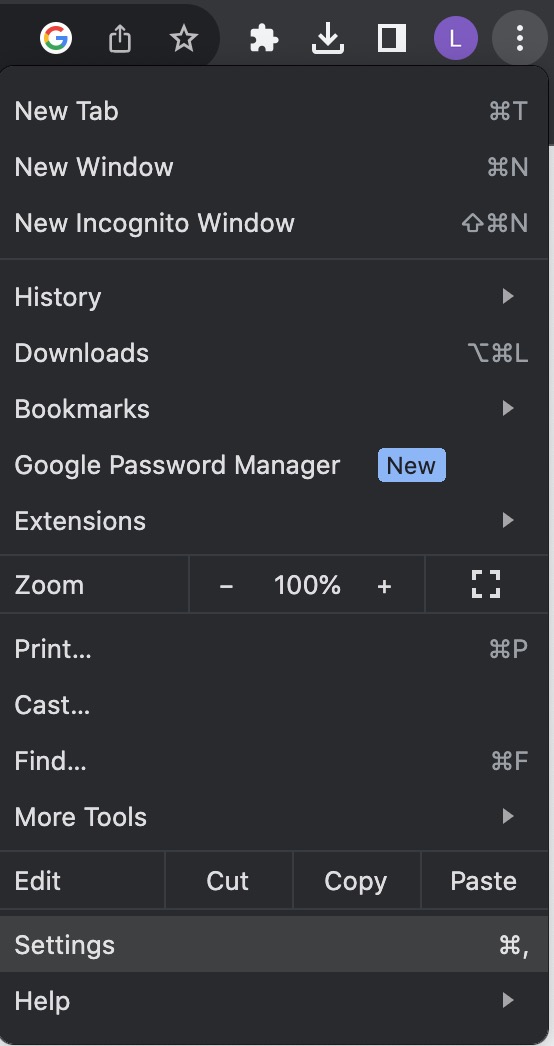Screen dimensions: 554x1046
Task: Open Google Password Manager
Action: pyautogui.click(x=274, y=464)
